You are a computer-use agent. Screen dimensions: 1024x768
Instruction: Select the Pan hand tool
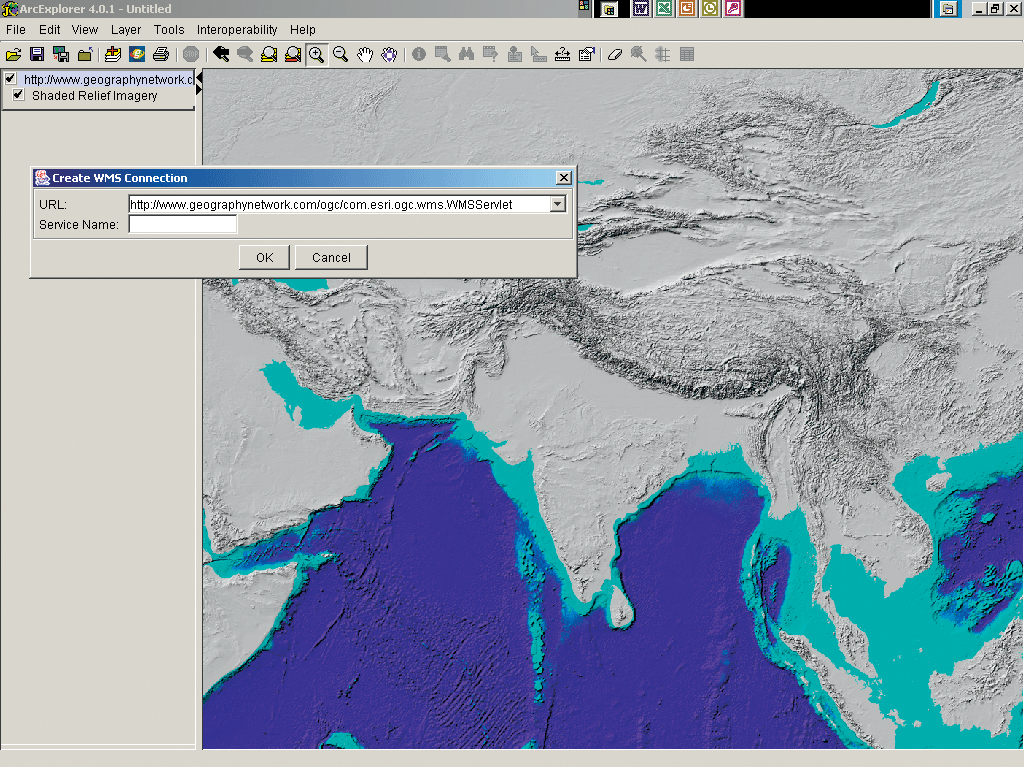pyautogui.click(x=365, y=54)
